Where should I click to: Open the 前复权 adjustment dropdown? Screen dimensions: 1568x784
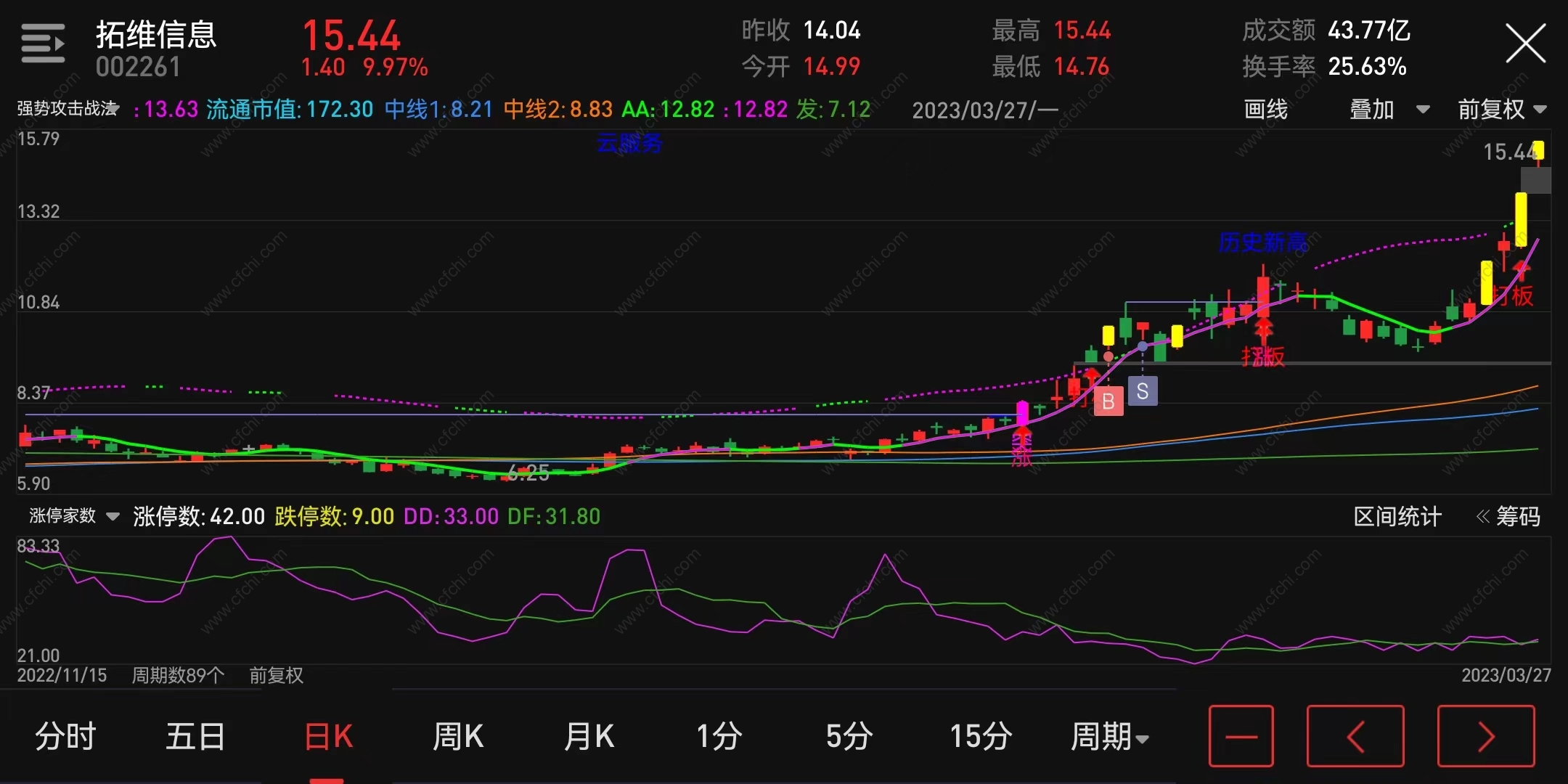point(1501,110)
